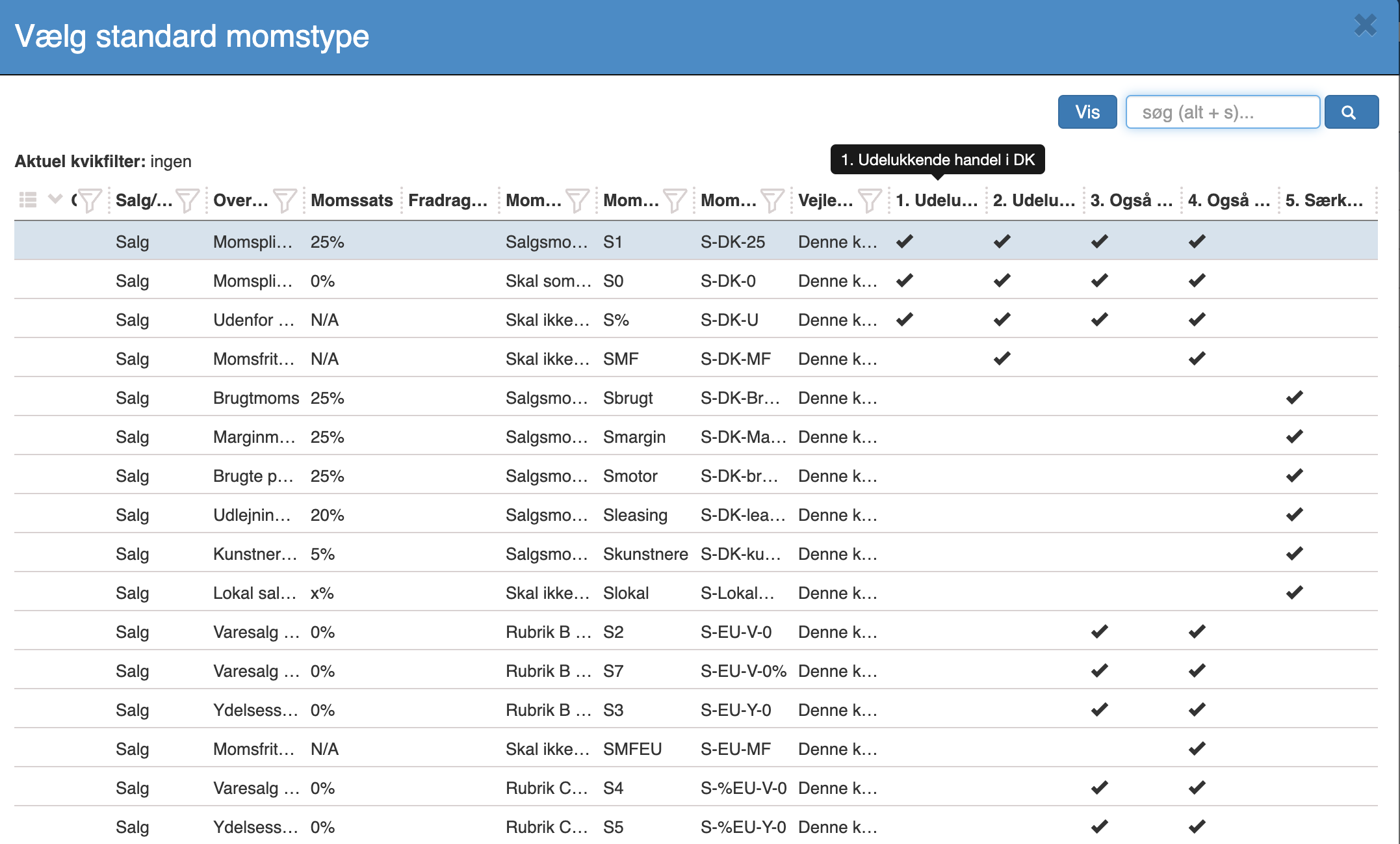Select the S-EU-V-0 Varesalg row
This screenshot has width=1400, height=844.
(x=696, y=631)
